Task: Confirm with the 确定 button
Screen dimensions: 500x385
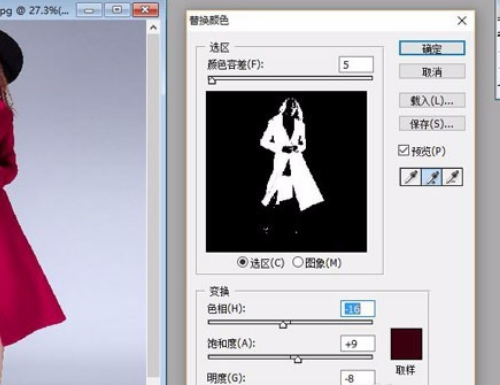Action: coord(432,48)
